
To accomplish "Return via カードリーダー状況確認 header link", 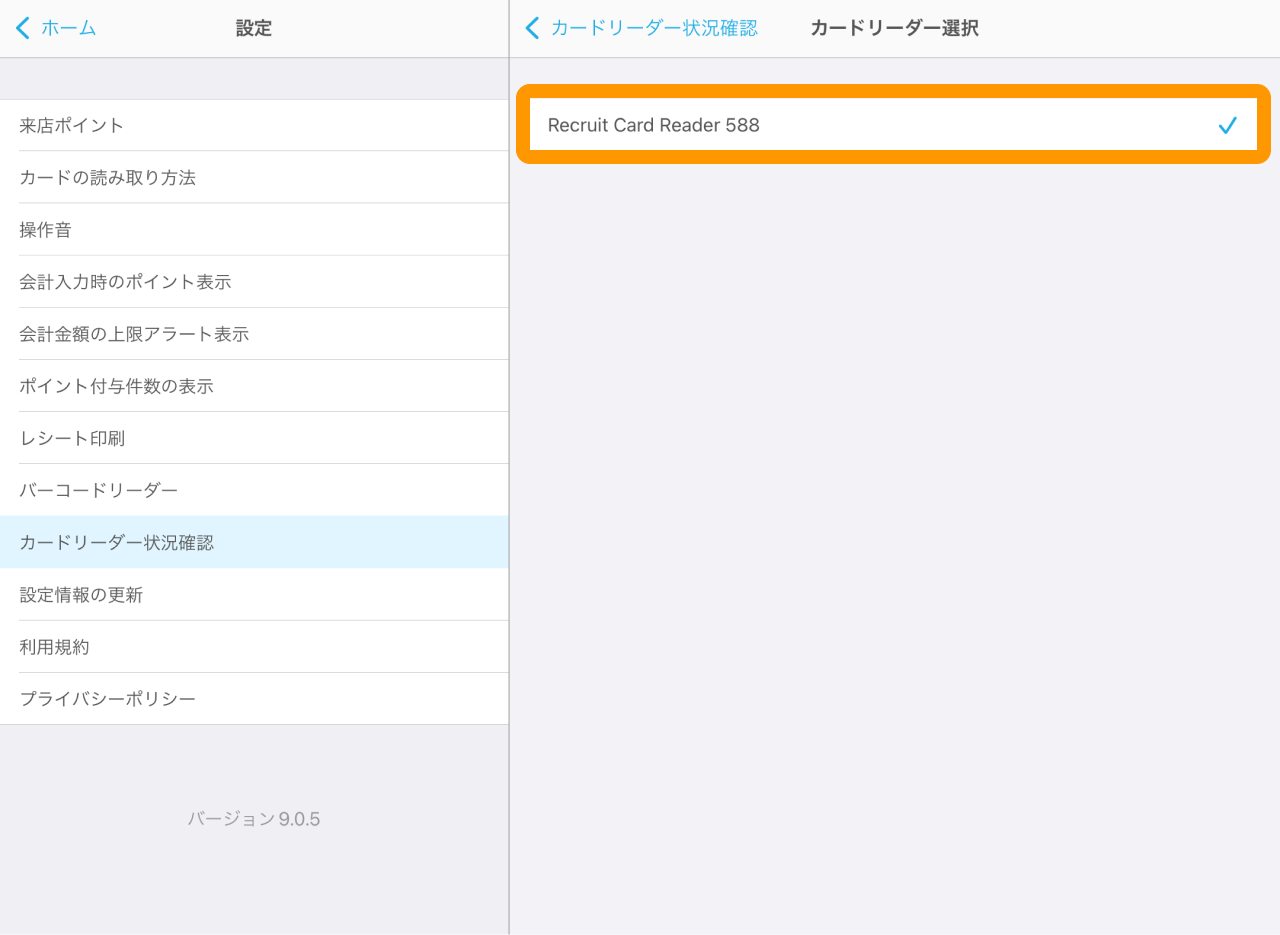I will 654,28.
